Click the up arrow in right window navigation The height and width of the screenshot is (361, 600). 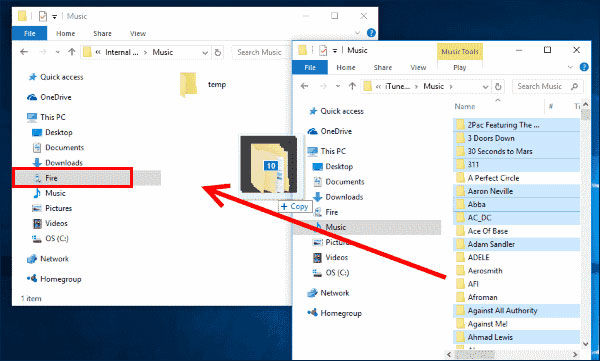[352, 86]
